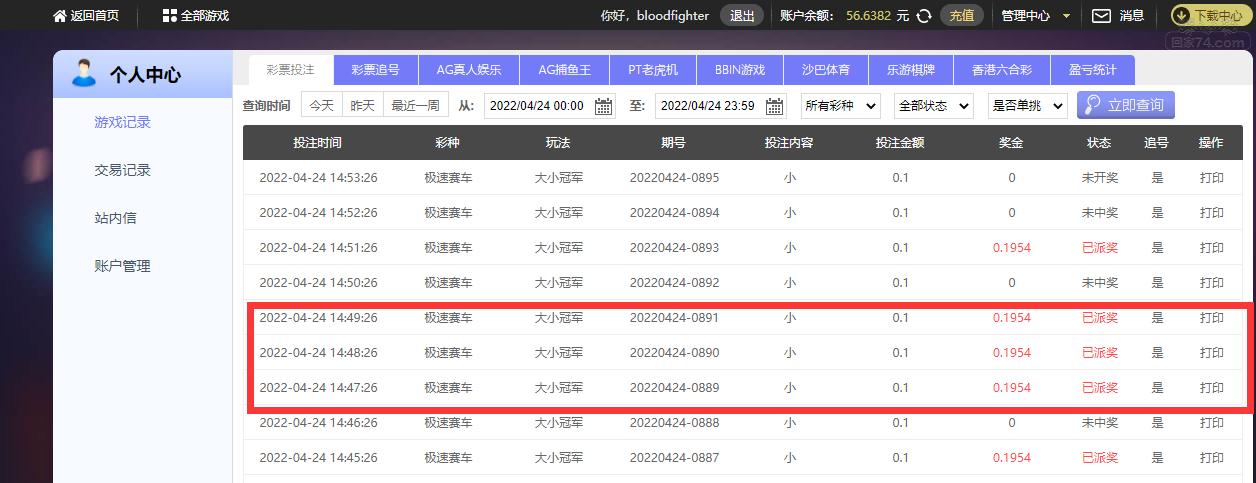
Task: Open the status dropdown 全部状态
Action: point(935,105)
